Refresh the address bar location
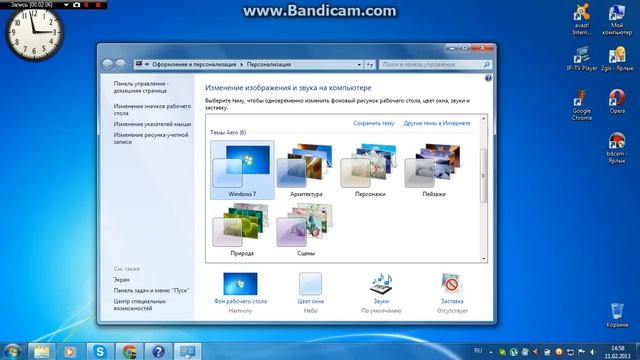Screen dimensions: 640x360 (369, 64)
